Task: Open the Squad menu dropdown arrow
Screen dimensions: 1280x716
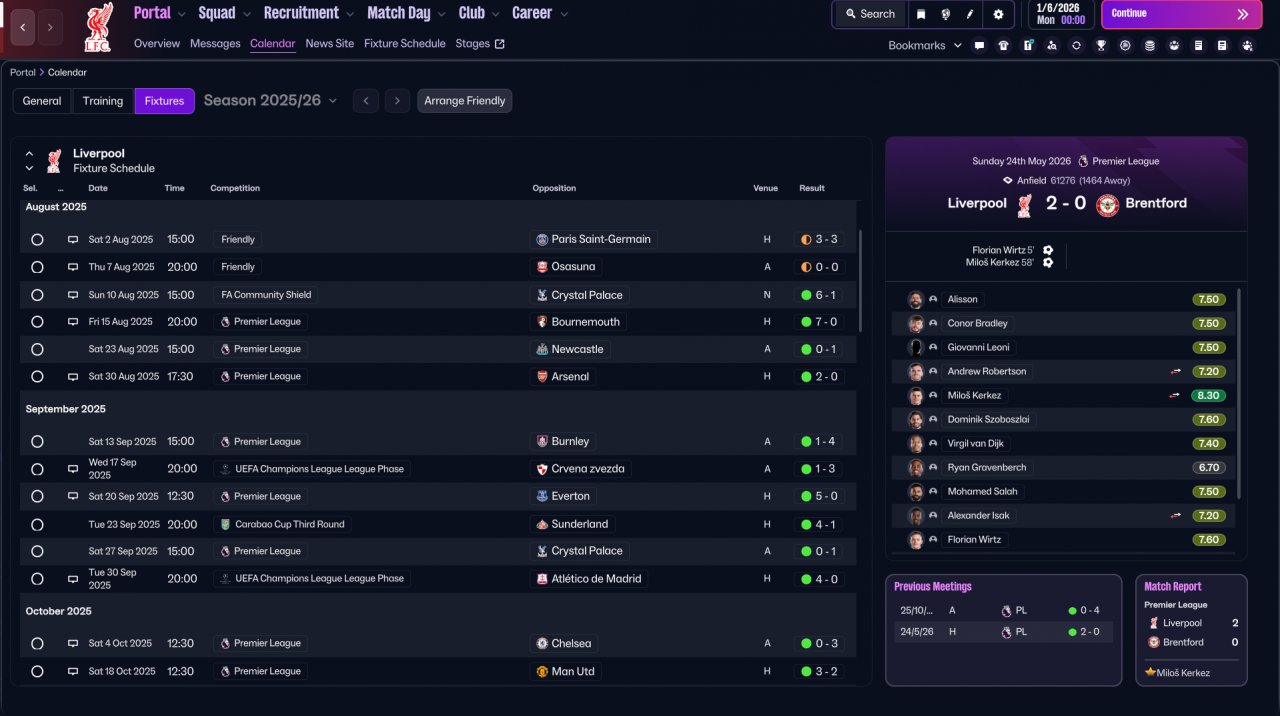Action: tap(245, 15)
